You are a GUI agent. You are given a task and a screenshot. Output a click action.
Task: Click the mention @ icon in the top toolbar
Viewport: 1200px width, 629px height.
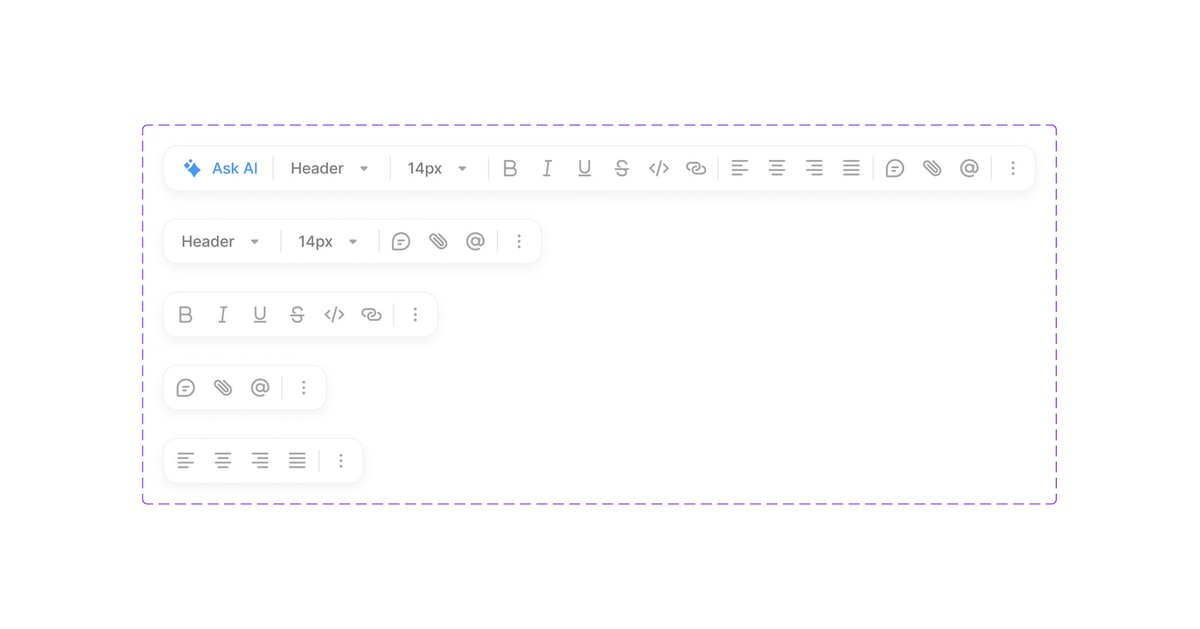pos(969,168)
